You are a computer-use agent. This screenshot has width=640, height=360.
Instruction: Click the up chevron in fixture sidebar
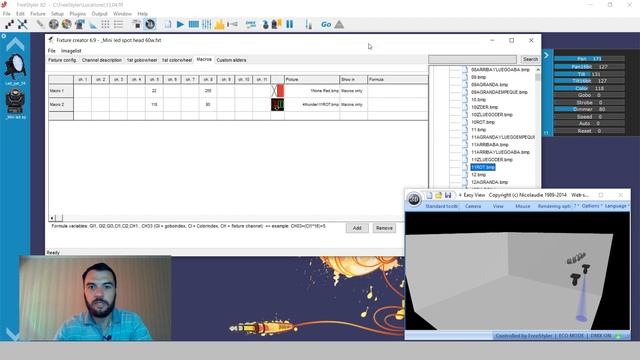tap(15, 44)
